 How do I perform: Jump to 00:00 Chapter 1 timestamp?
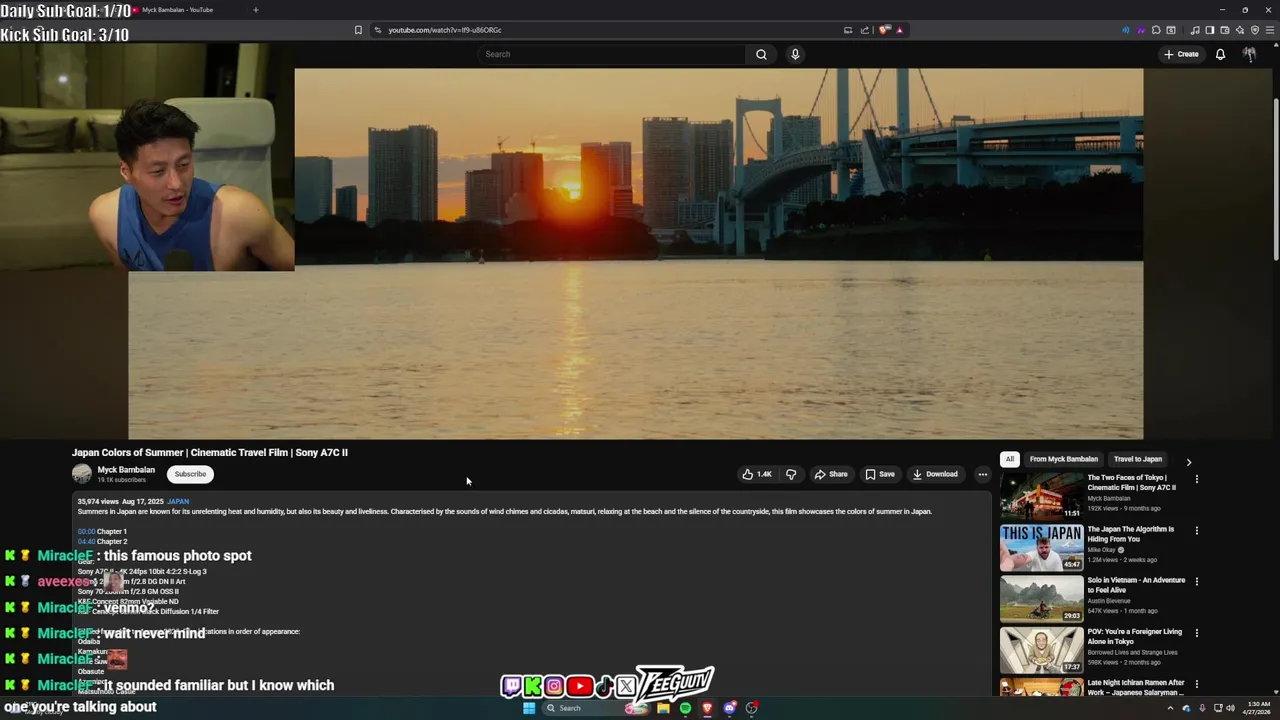(x=87, y=531)
